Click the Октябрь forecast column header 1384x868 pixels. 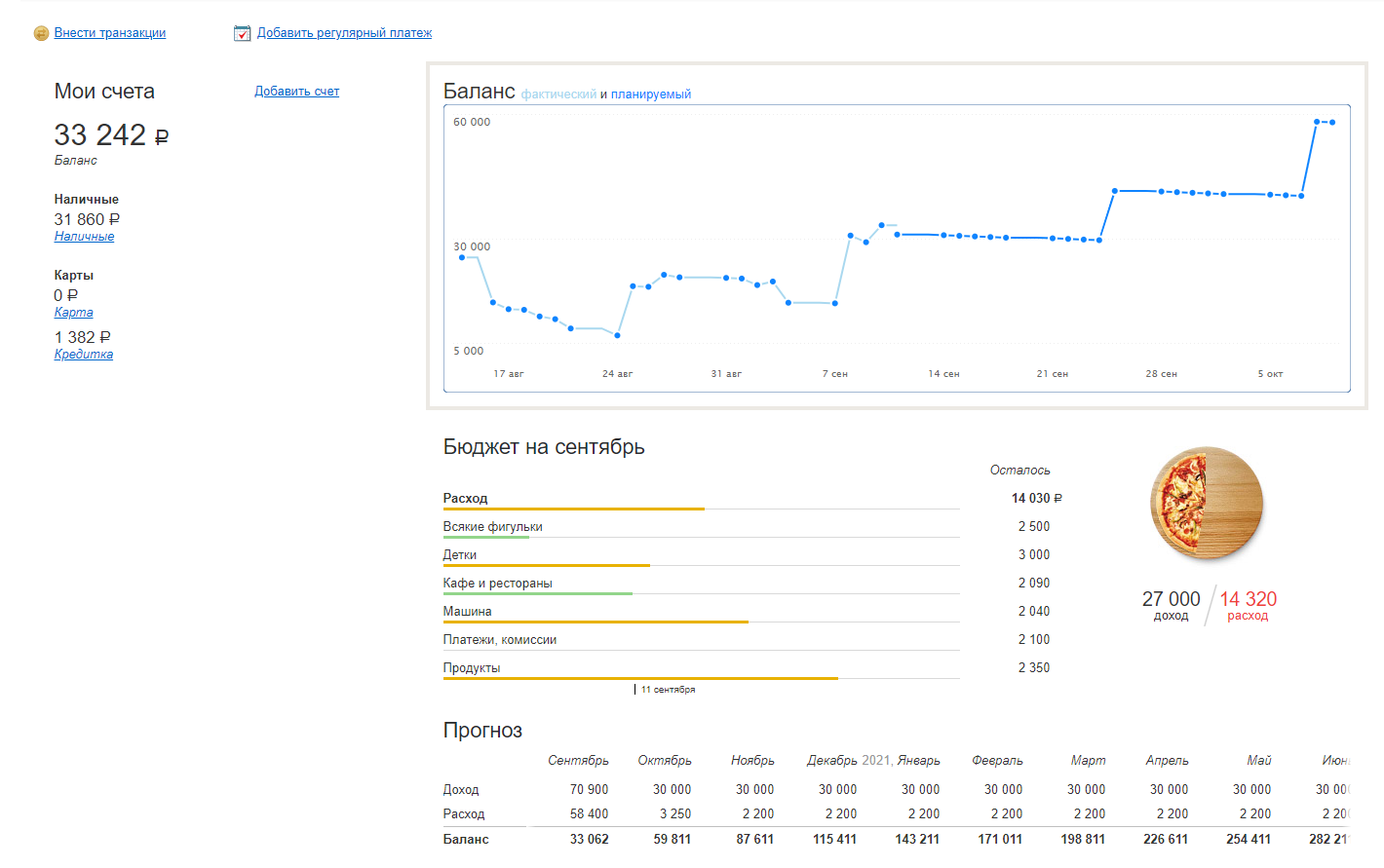665,761
